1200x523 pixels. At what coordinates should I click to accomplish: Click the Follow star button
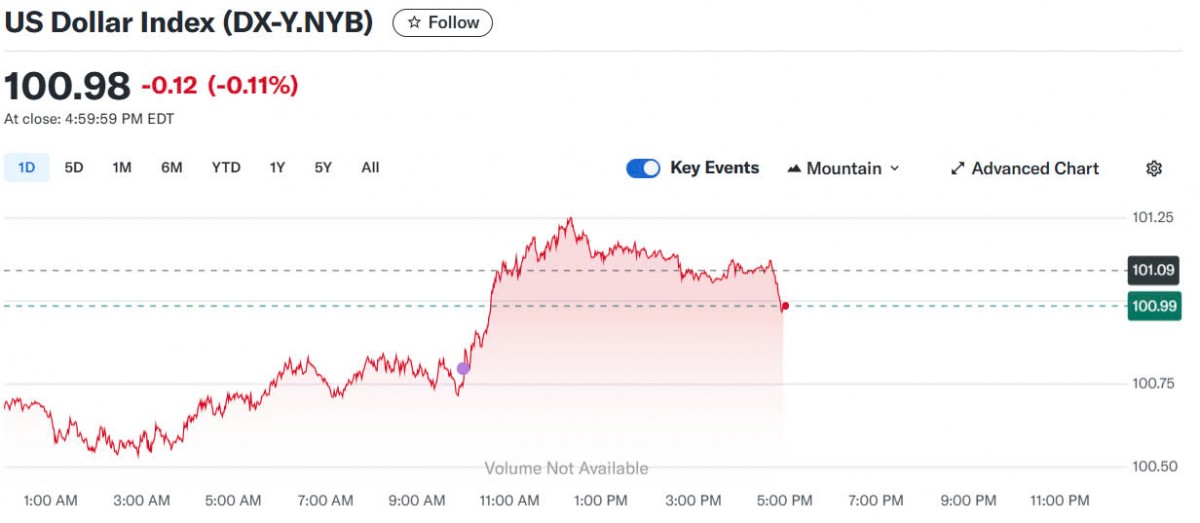tap(442, 23)
